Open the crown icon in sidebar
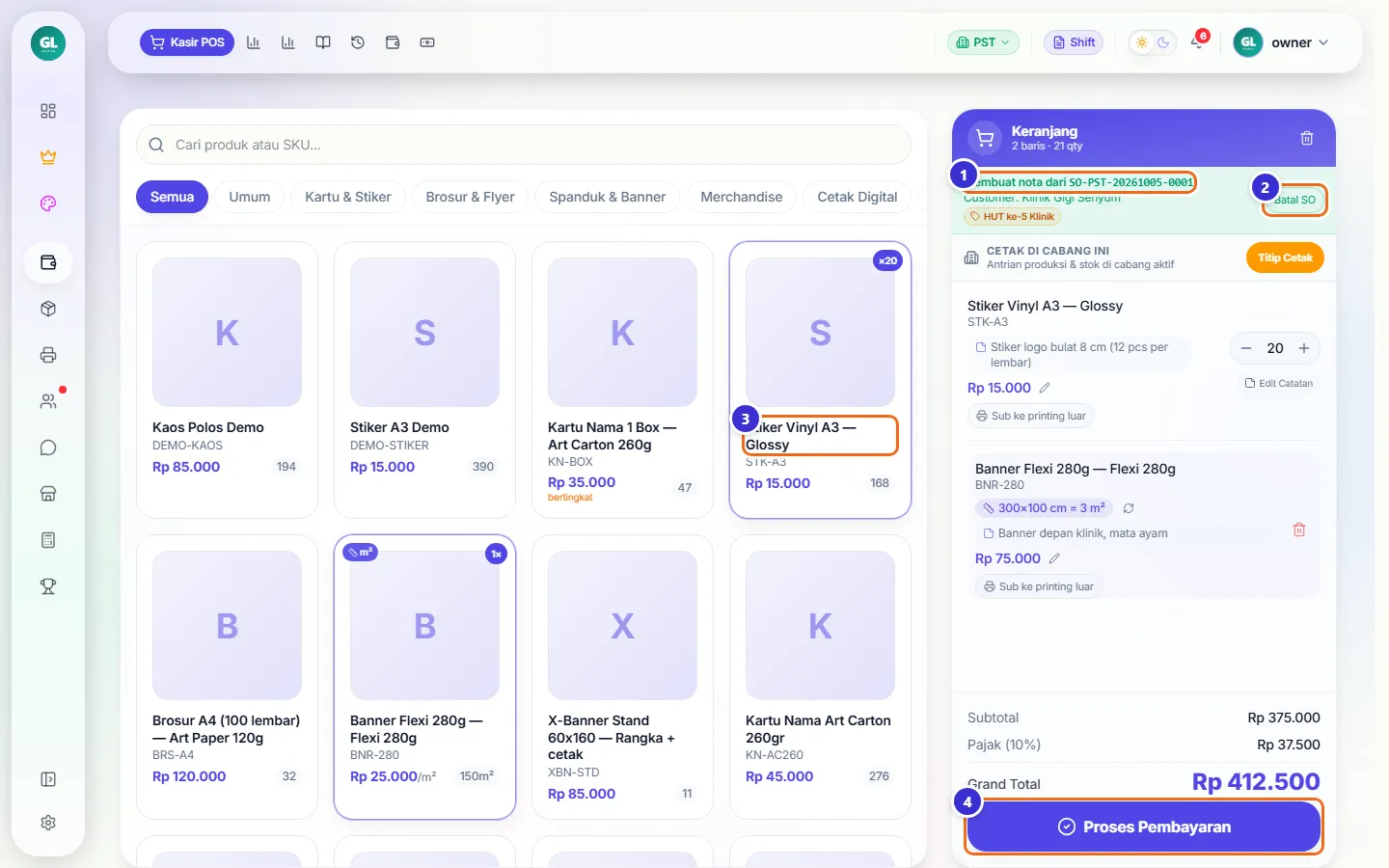This screenshot has width=1389, height=868. point(48,157)
